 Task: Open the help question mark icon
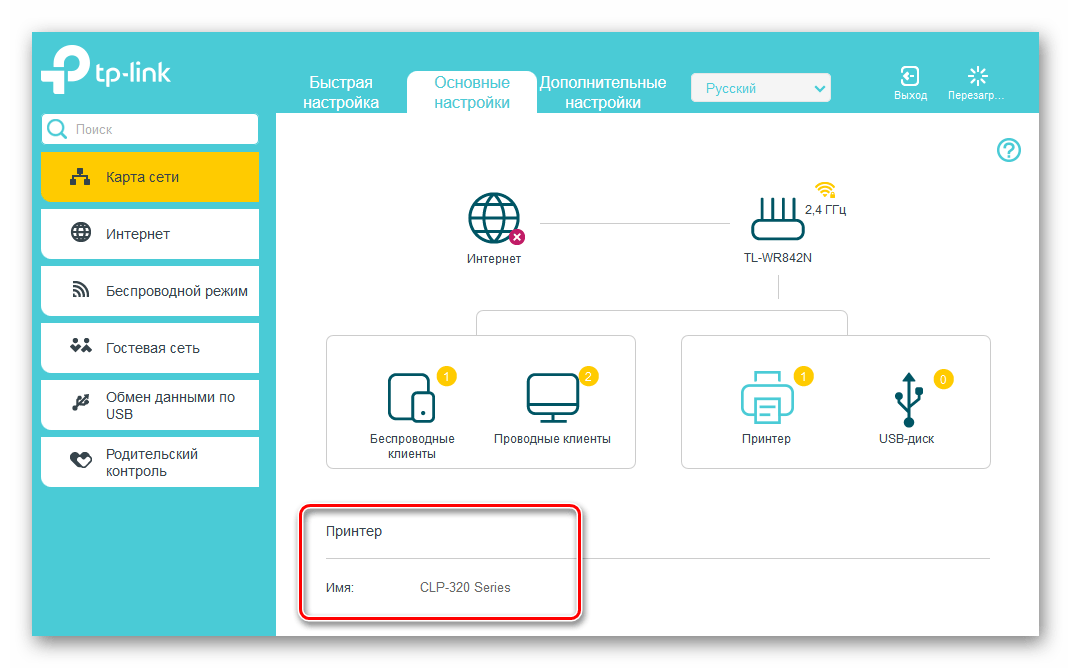pos(1009,150)
